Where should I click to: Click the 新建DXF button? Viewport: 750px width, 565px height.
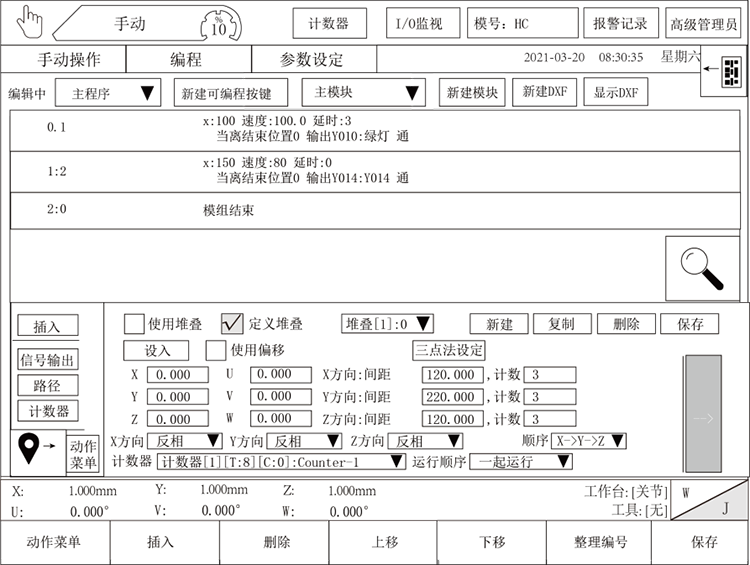click(x=544, y=92)
